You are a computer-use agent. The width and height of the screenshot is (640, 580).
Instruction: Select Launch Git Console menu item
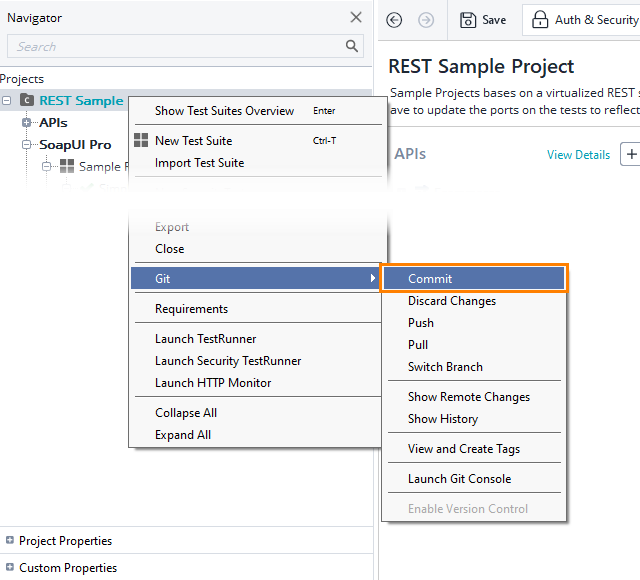pyautogui.click(x=474, y=479)
